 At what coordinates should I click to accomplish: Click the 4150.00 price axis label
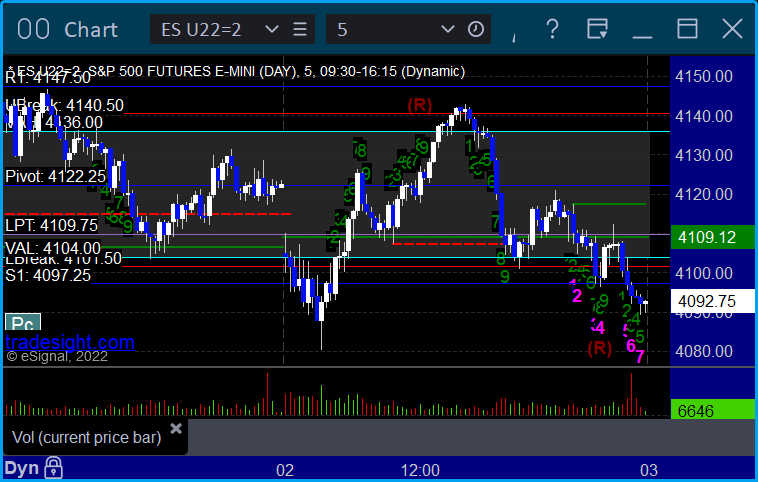point(703,76)
